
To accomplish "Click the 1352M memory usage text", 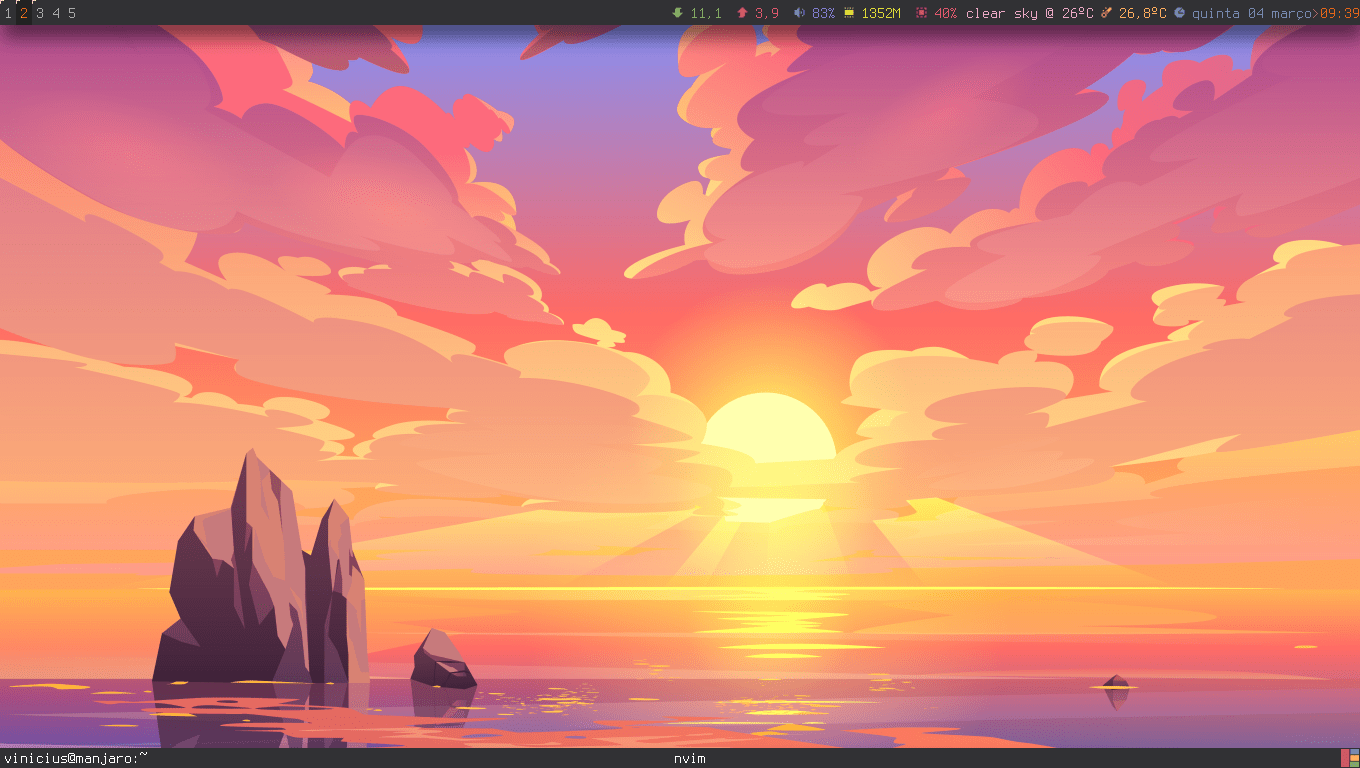I will point(881,13).
